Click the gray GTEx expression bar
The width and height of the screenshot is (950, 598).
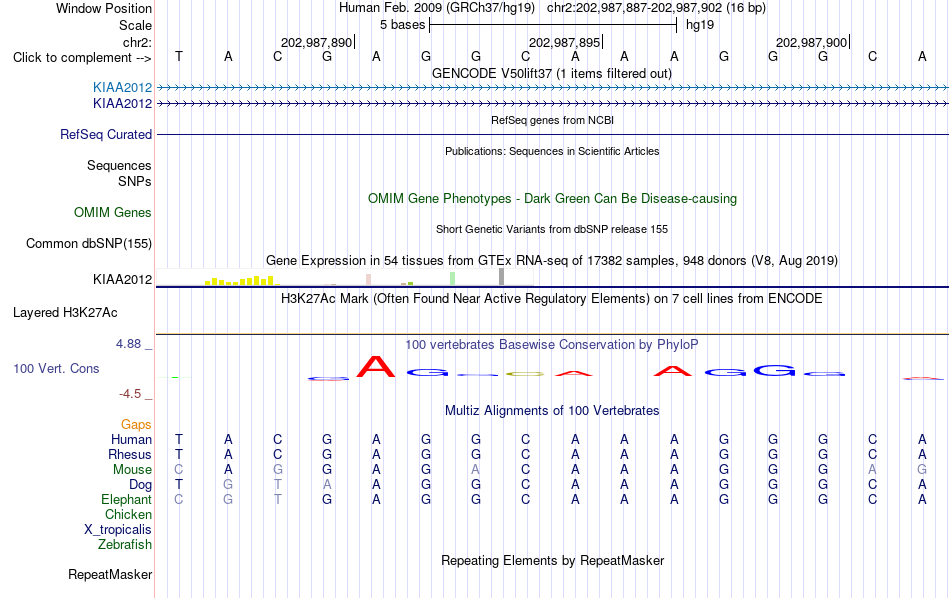502,277
